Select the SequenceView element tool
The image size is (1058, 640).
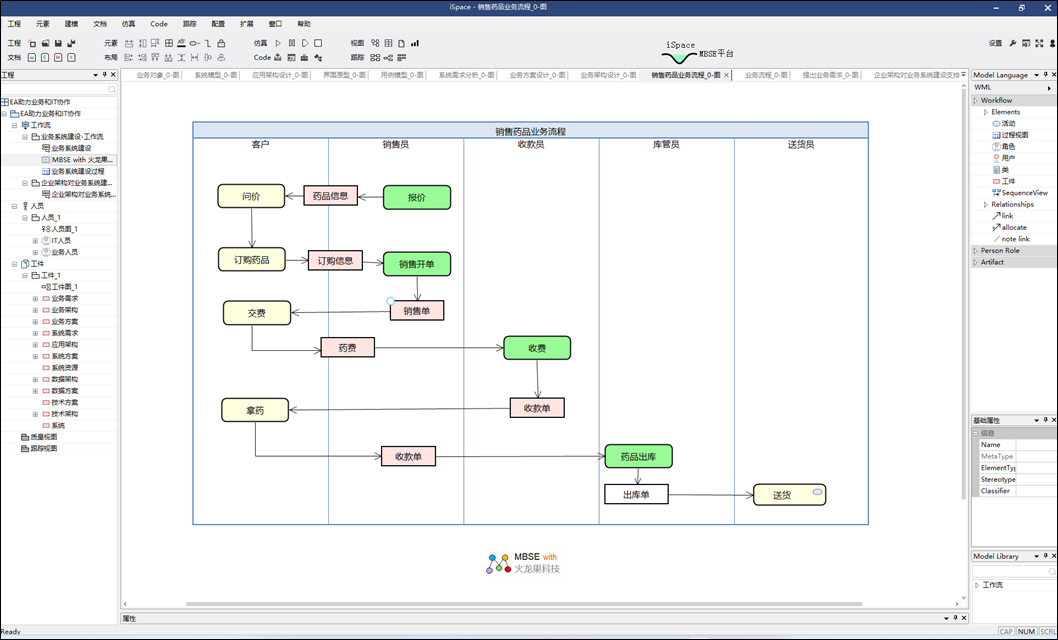point(1023,193)
